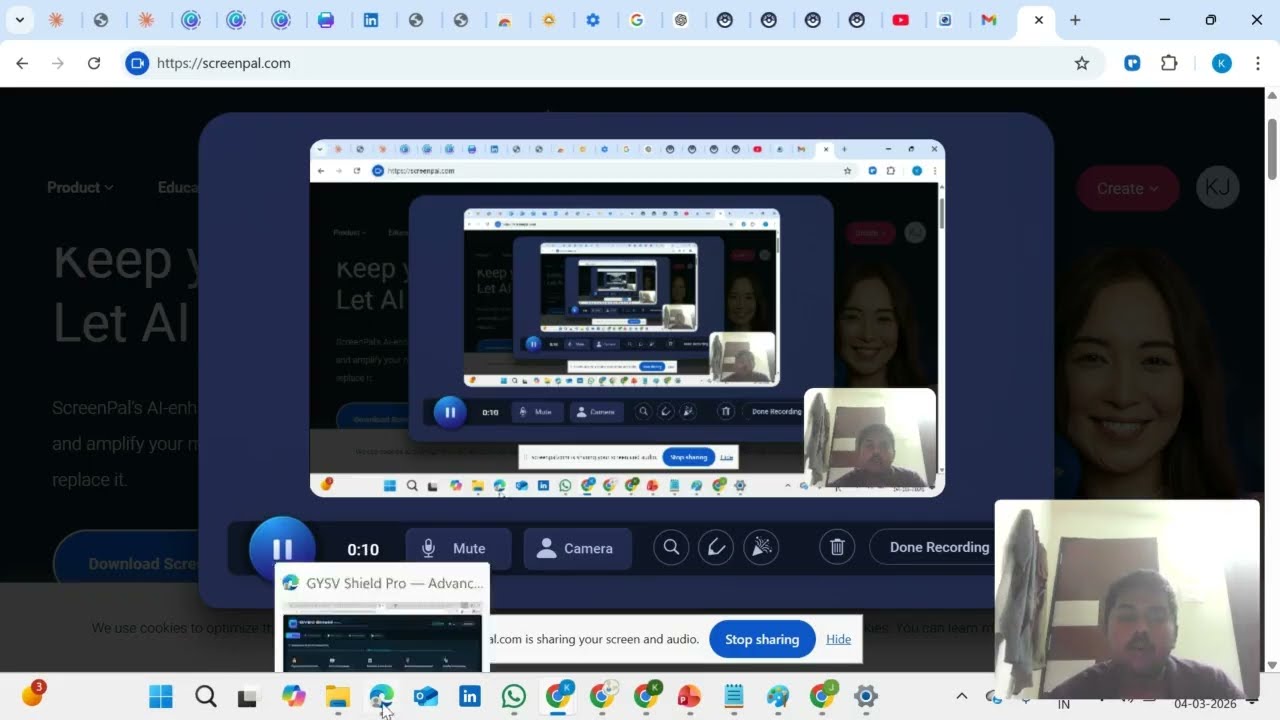The width and height of the screenshot is (1280, 720).
Task: Open Notepad from the taskbar
Action: click(733, 696)
